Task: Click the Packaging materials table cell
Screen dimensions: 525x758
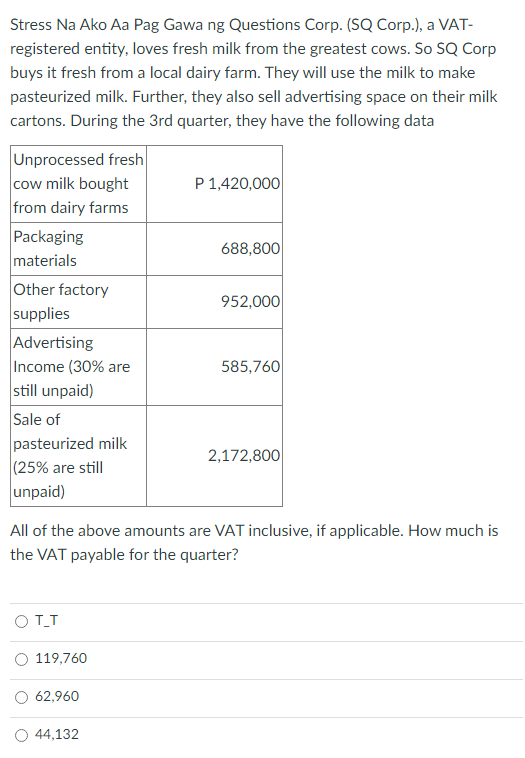Action: pos(78,249)
